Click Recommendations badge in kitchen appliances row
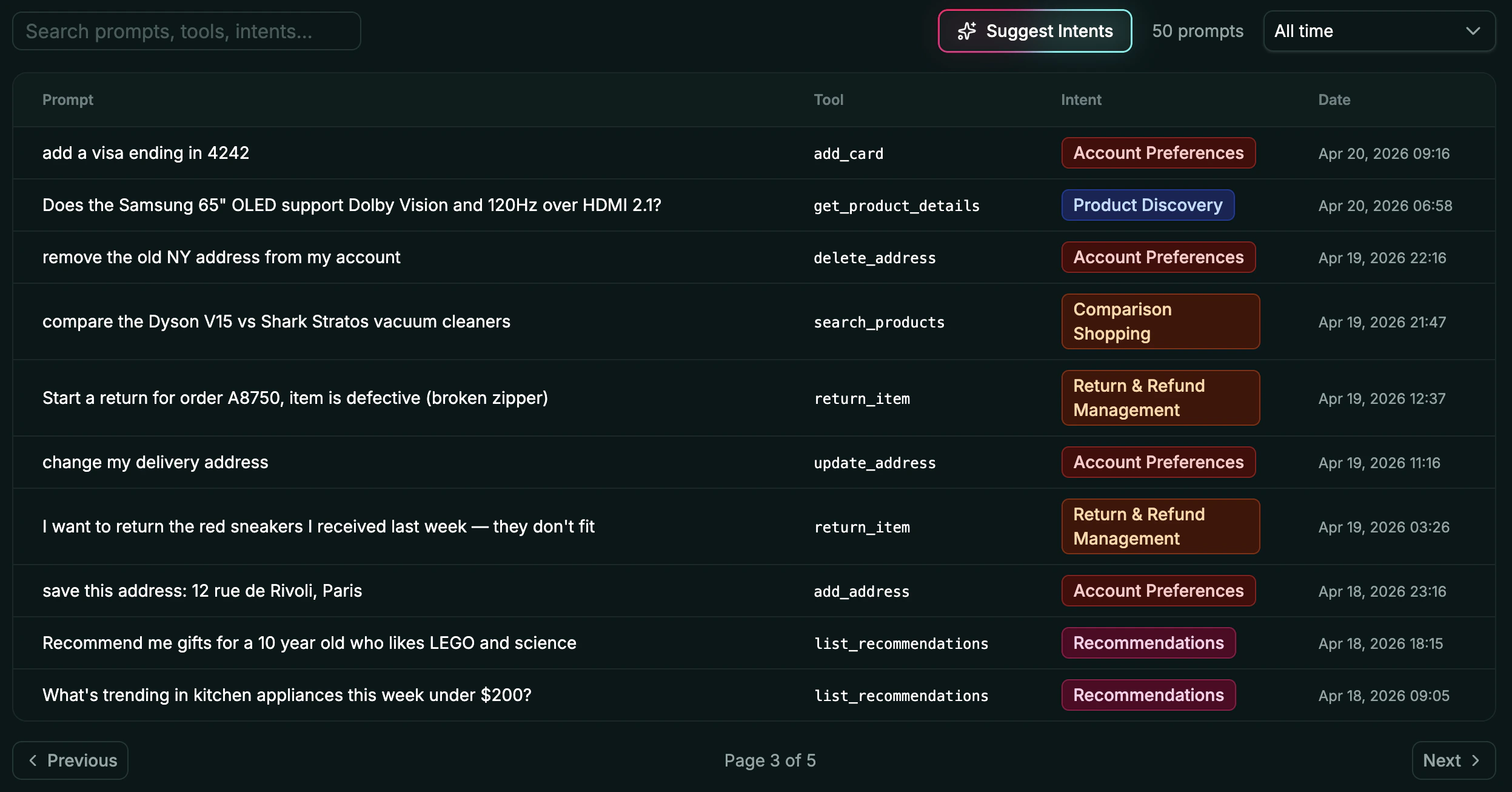 point(1148,695)
